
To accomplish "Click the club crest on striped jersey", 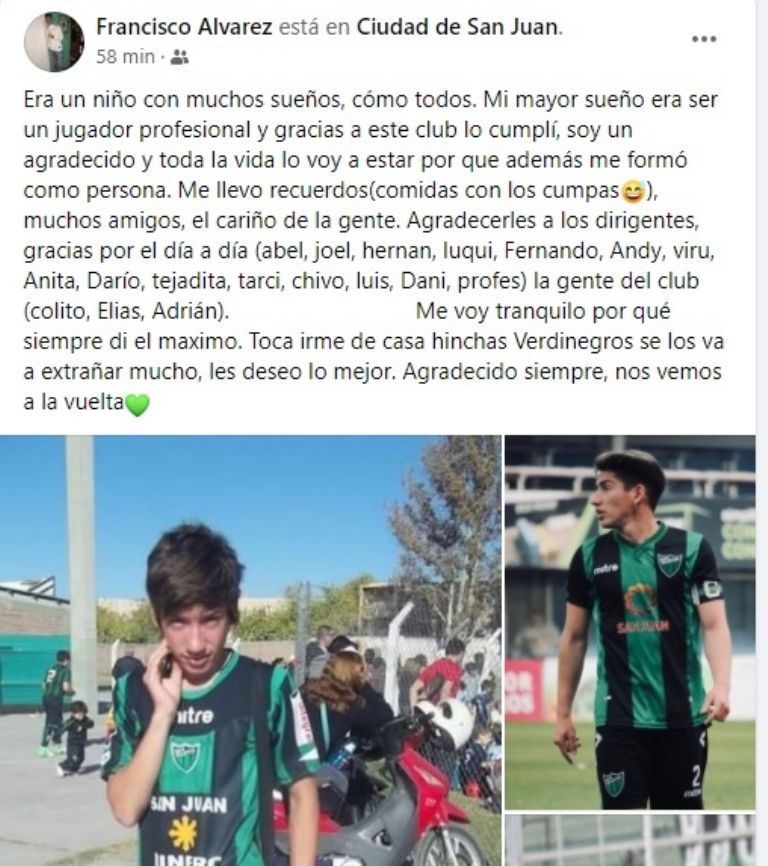I will [669, 564].
